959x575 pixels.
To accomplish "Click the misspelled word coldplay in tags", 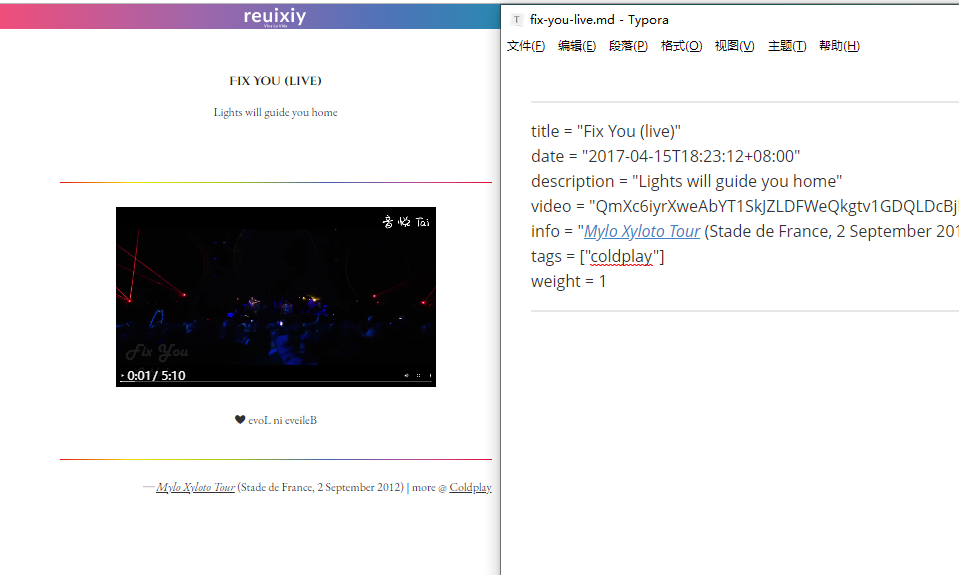I will tap(621, 256).
